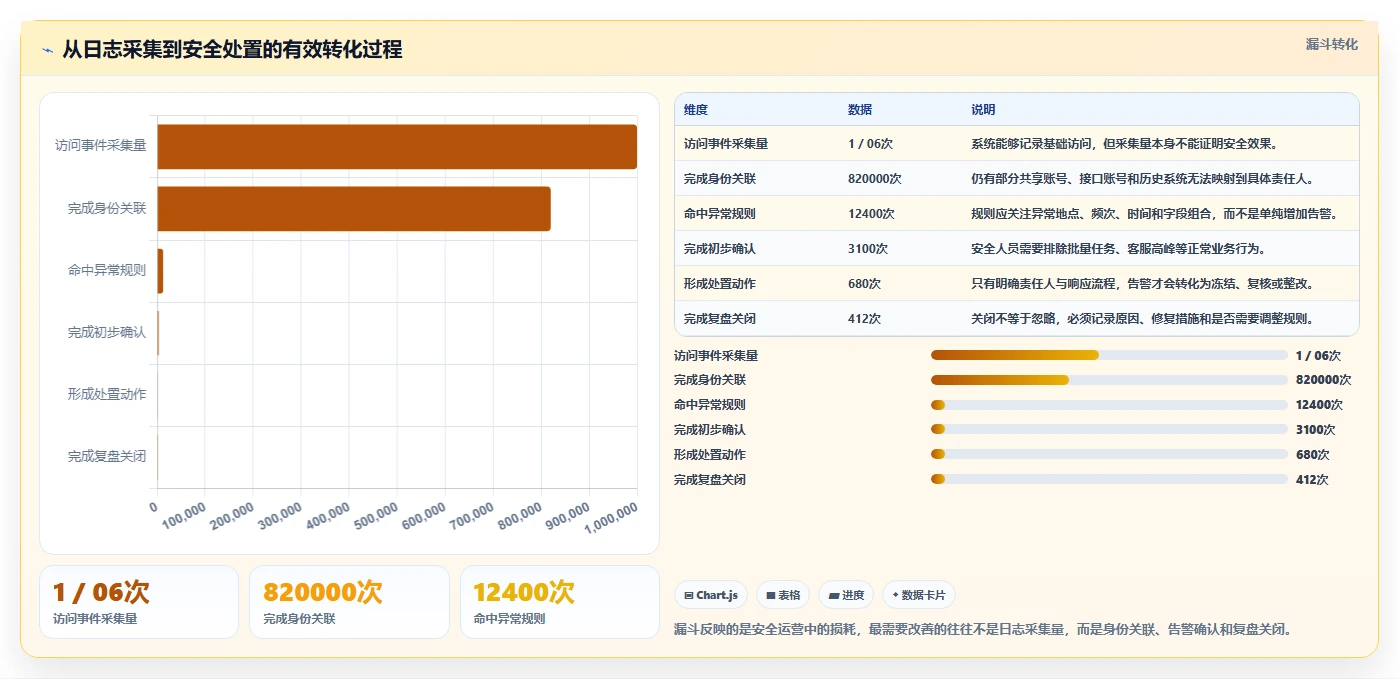Screen dimensions: 1399x679
Task: Click table cell 完成初步确认
Action: click(x=720, y=249)
